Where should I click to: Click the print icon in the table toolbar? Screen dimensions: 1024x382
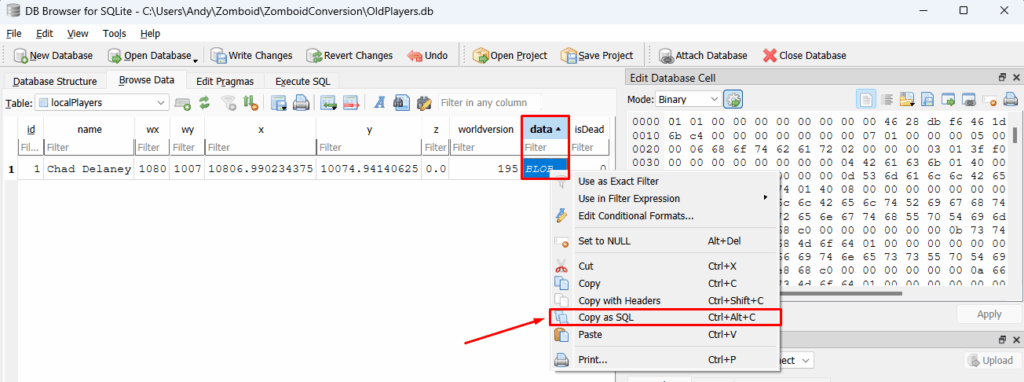click(x=300, y=103)
